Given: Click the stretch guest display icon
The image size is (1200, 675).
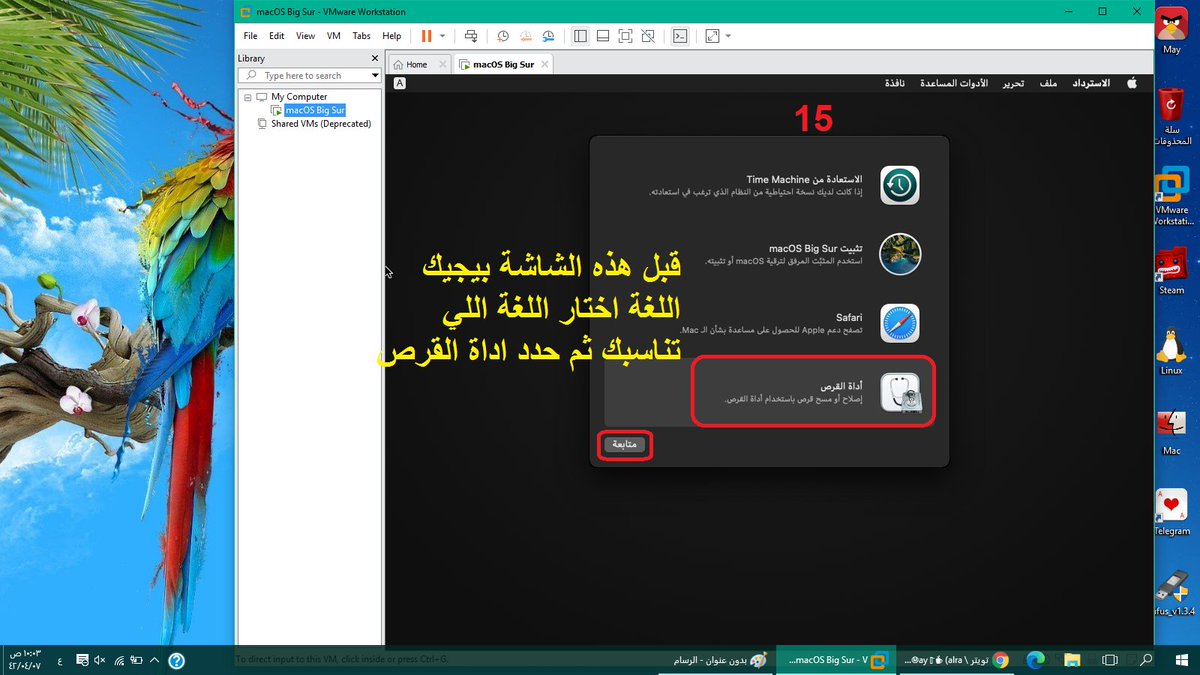Looking at the screenshot, I should pos(712,36).
